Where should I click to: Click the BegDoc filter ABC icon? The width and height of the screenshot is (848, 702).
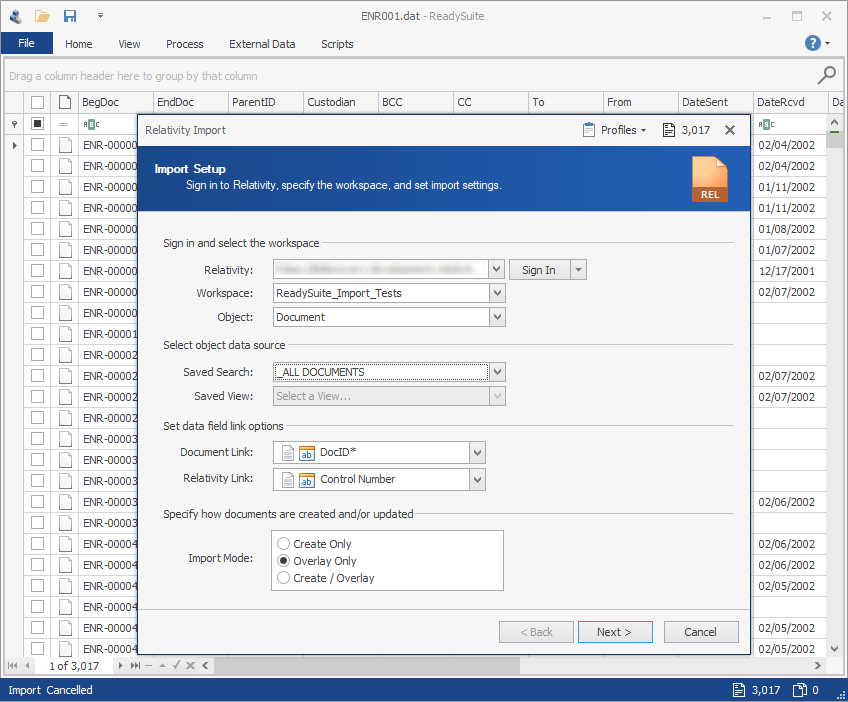91,124
